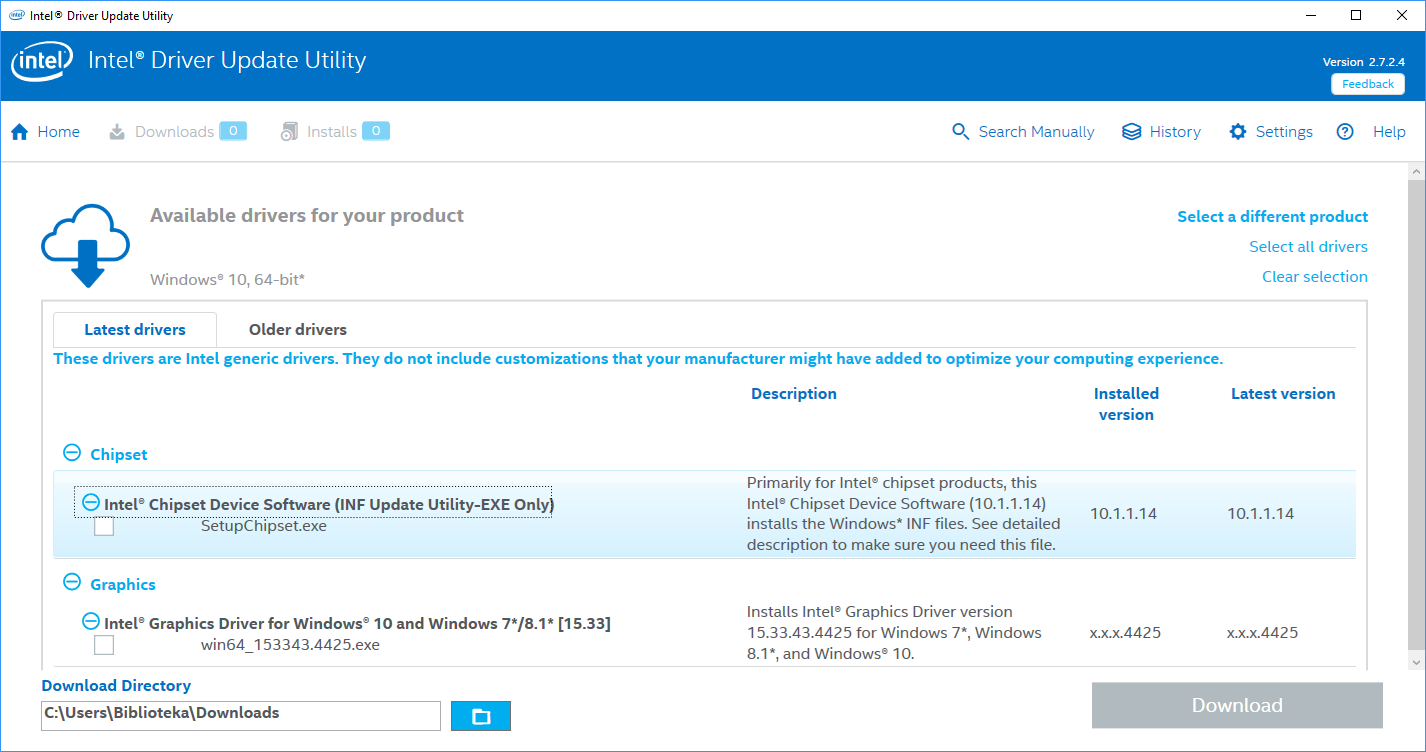Collapse the Chipset category
The height and width of the screenshot is (752, 1426).
(72, 453)
